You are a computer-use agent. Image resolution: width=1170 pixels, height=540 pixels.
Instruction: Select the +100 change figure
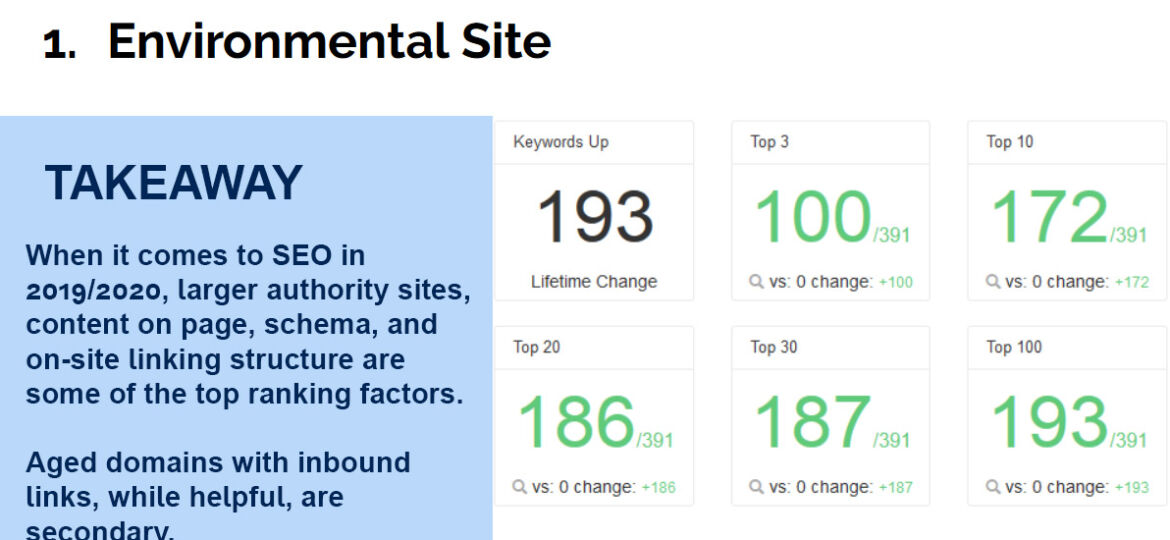[895, 283]
